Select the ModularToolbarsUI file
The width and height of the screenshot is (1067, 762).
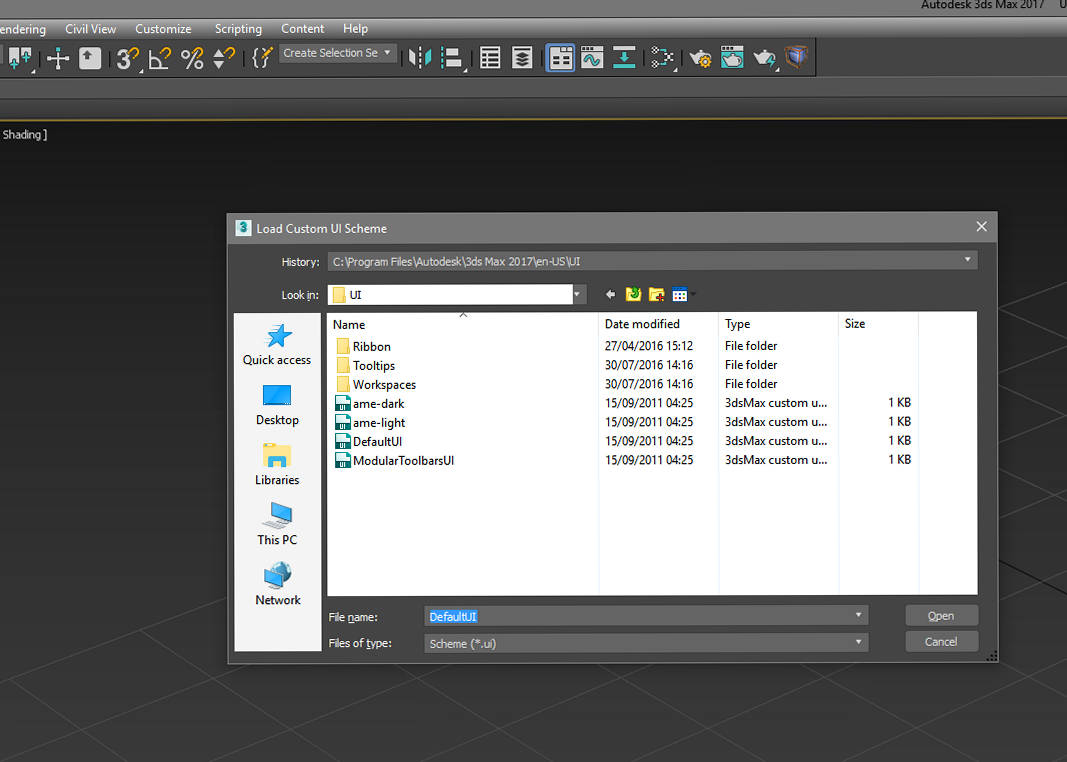pos(395,461)
